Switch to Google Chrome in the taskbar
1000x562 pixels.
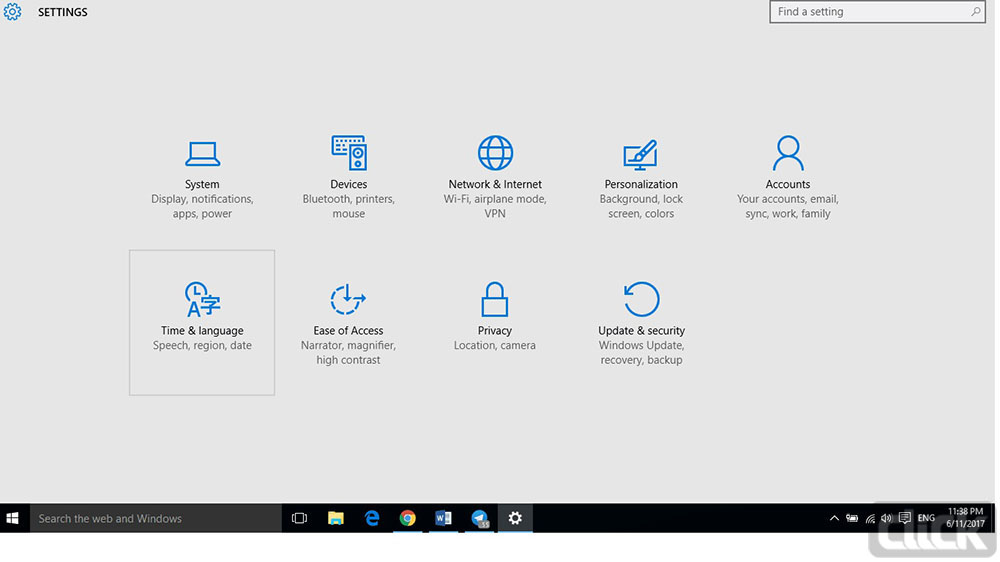pos(408,518)
